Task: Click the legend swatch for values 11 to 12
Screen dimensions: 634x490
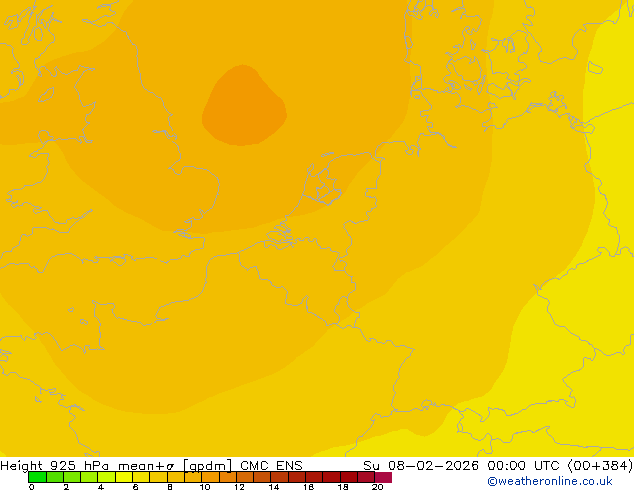Action: tap(227, 477)
